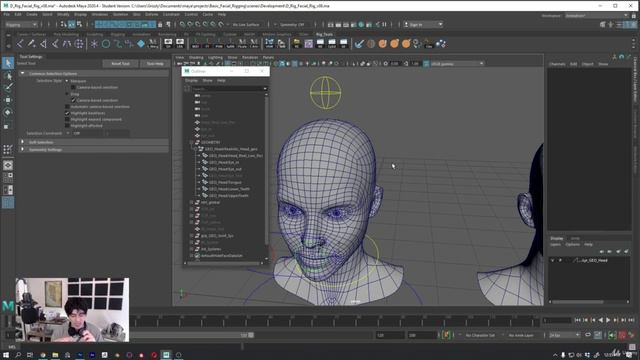Open Windows taskbar search
This screenshot has height=360, width=640.
coord(18,355)
